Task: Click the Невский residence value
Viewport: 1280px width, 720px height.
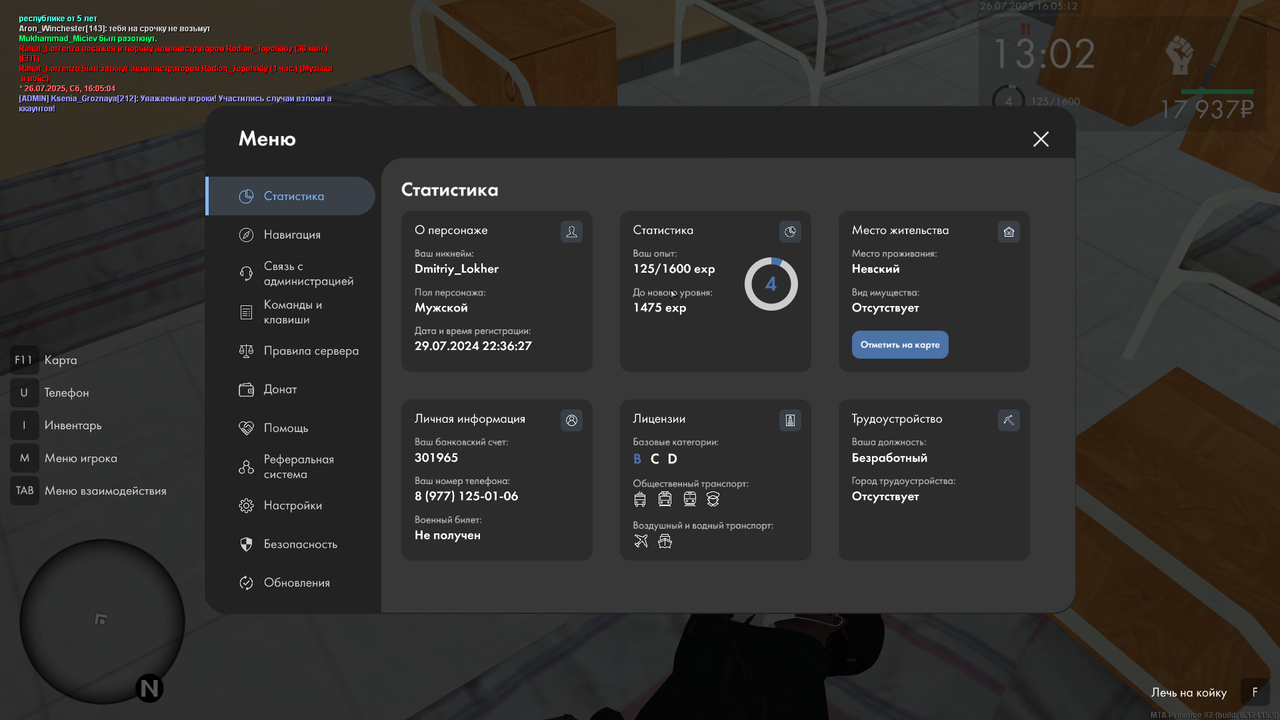Action: coord(876,269)
